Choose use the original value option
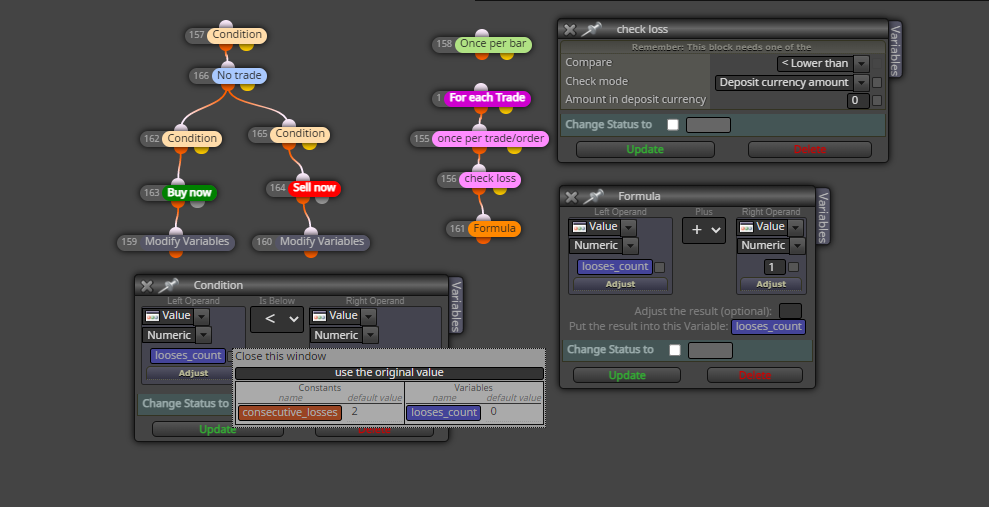Screen dimensions: 989x507 (389, 373)
